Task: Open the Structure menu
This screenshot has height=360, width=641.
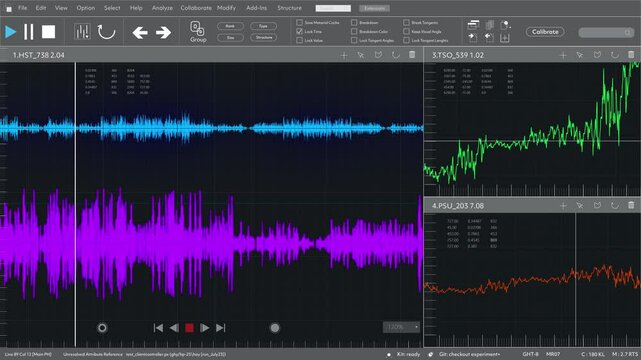Action: (289, 8)
